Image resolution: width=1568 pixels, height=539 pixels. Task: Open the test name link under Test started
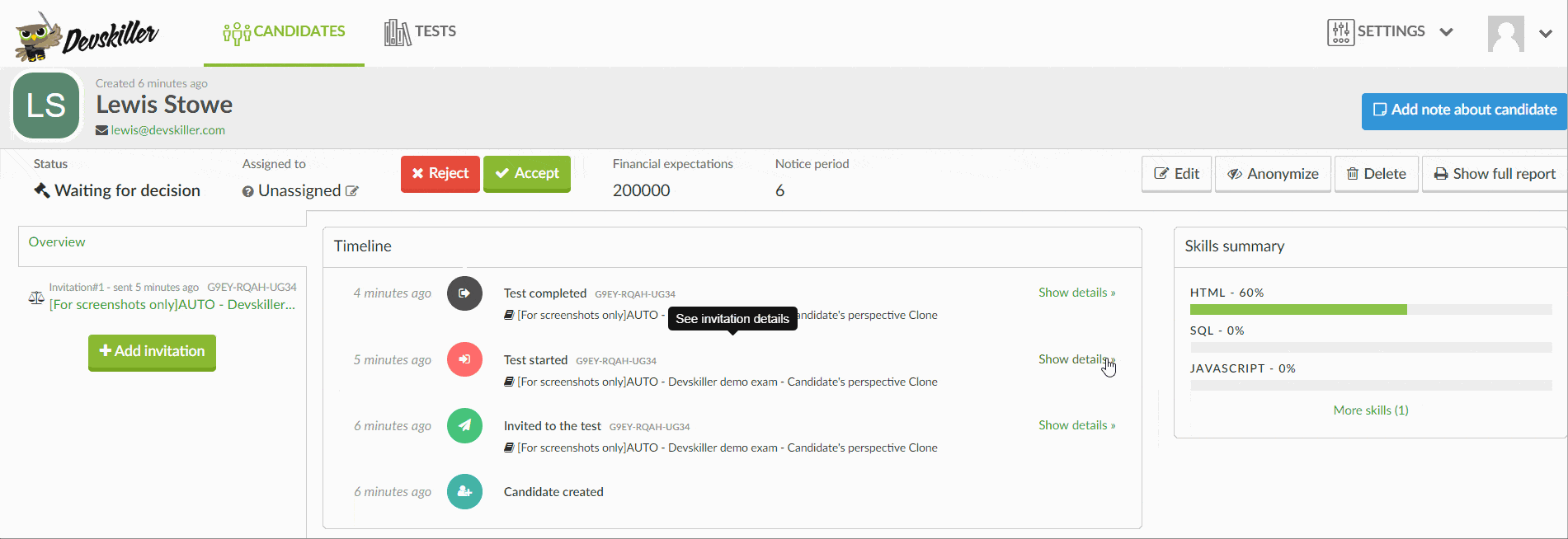pos(727,382)
